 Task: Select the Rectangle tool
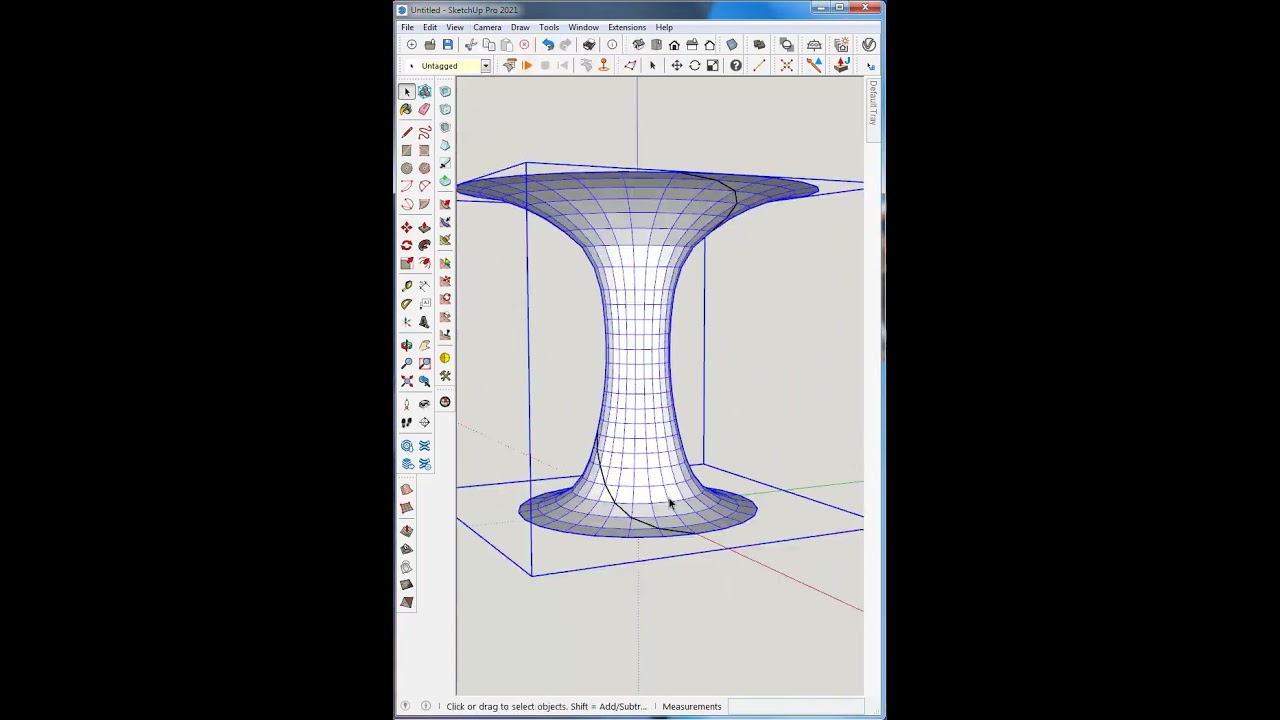point(407,150)
